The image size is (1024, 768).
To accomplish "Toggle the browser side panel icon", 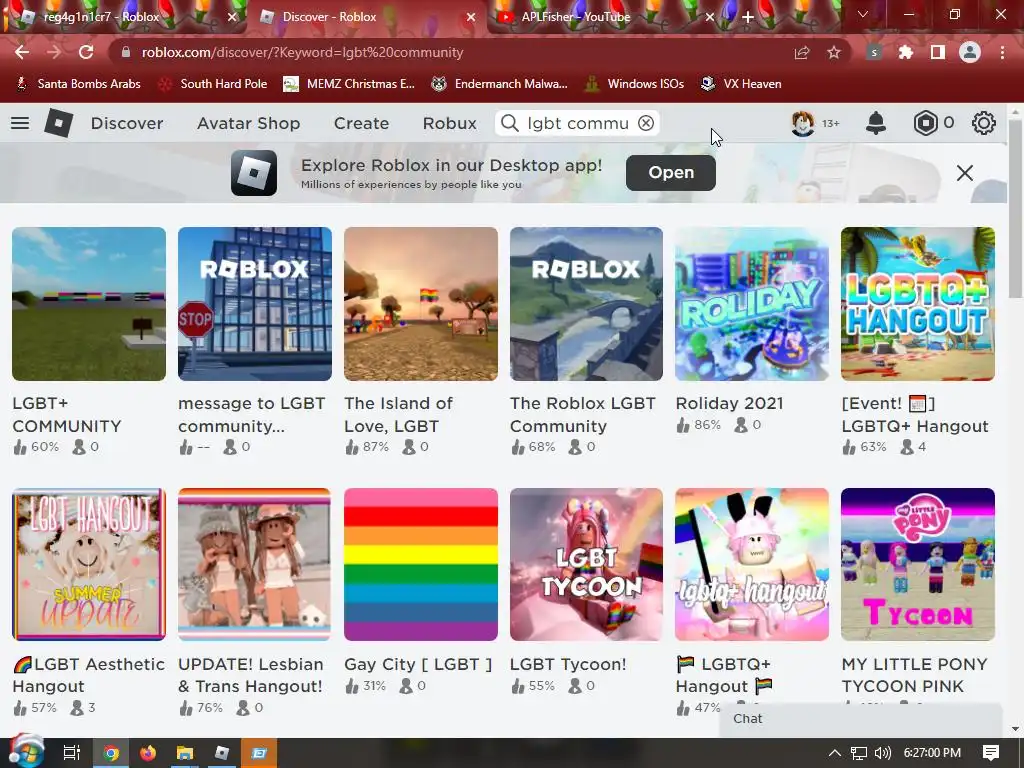I will 938,52.
